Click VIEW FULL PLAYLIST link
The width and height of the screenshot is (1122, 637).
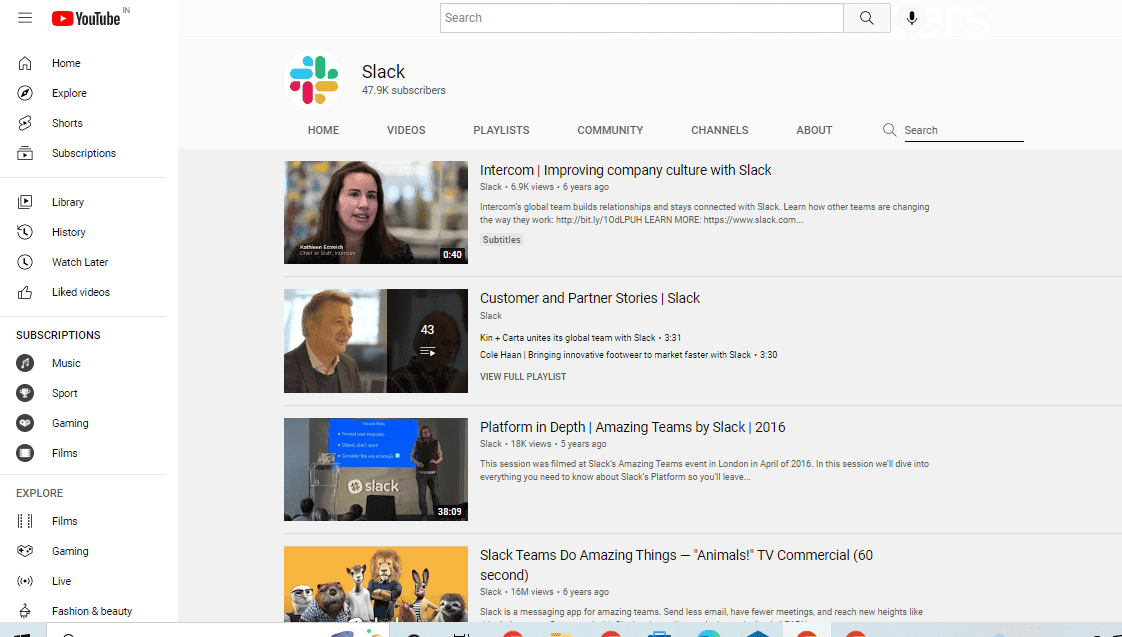point(523,376)
